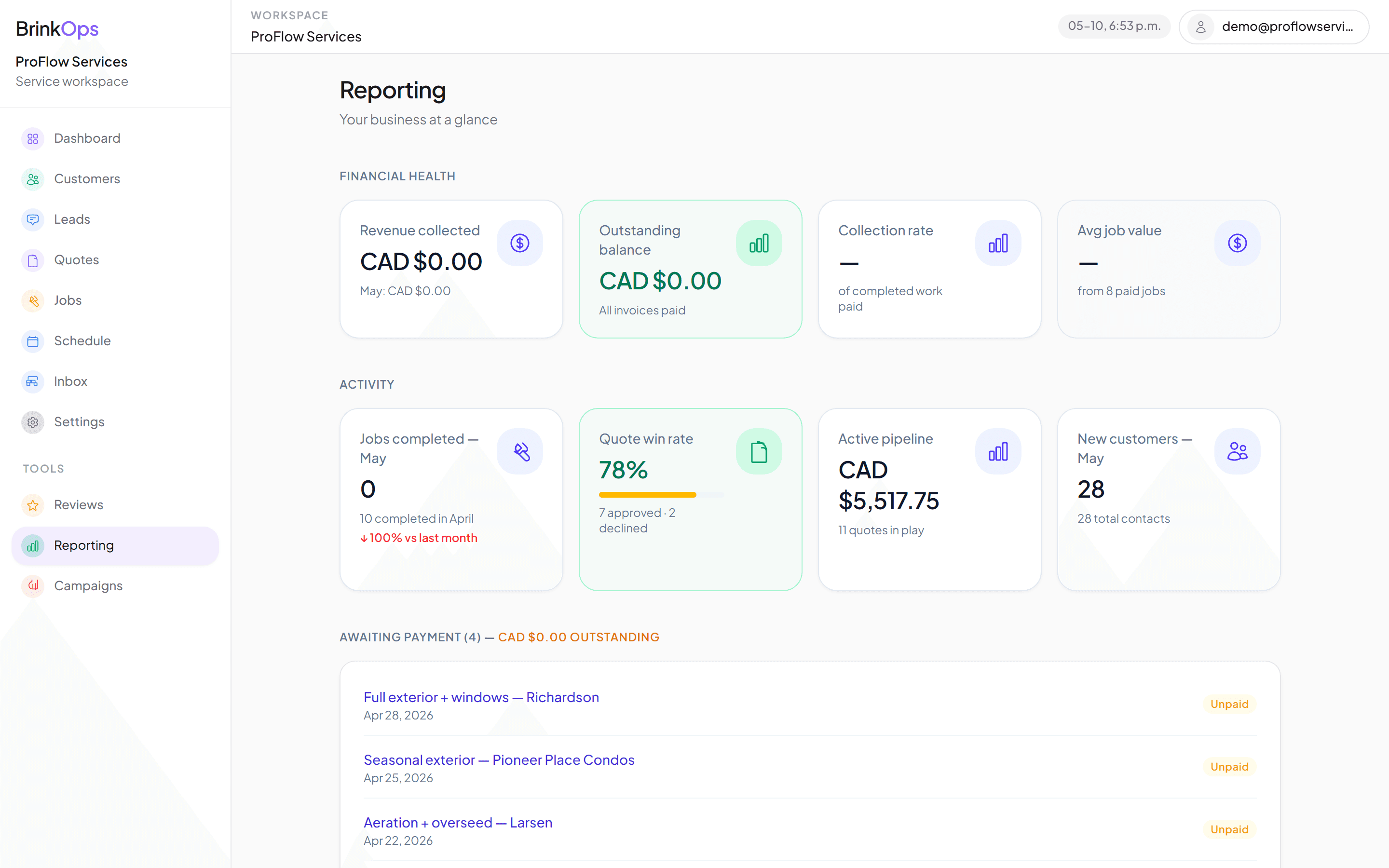Click the 05-10, 6:53 p.m. timestamp pill
Viewport: 1389px width, 868px height.
(x=1114, y=27)
